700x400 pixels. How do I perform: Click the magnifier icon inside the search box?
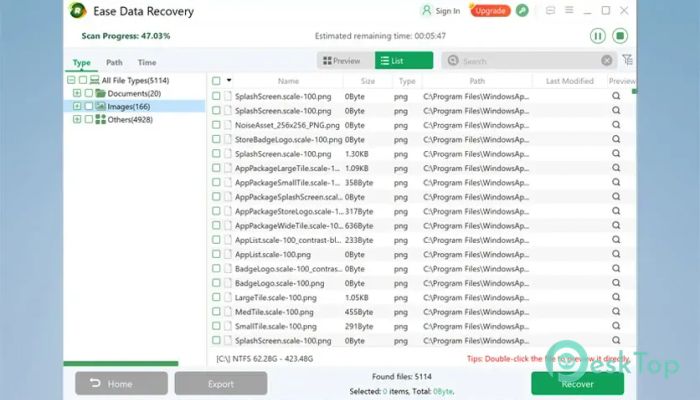453,60
